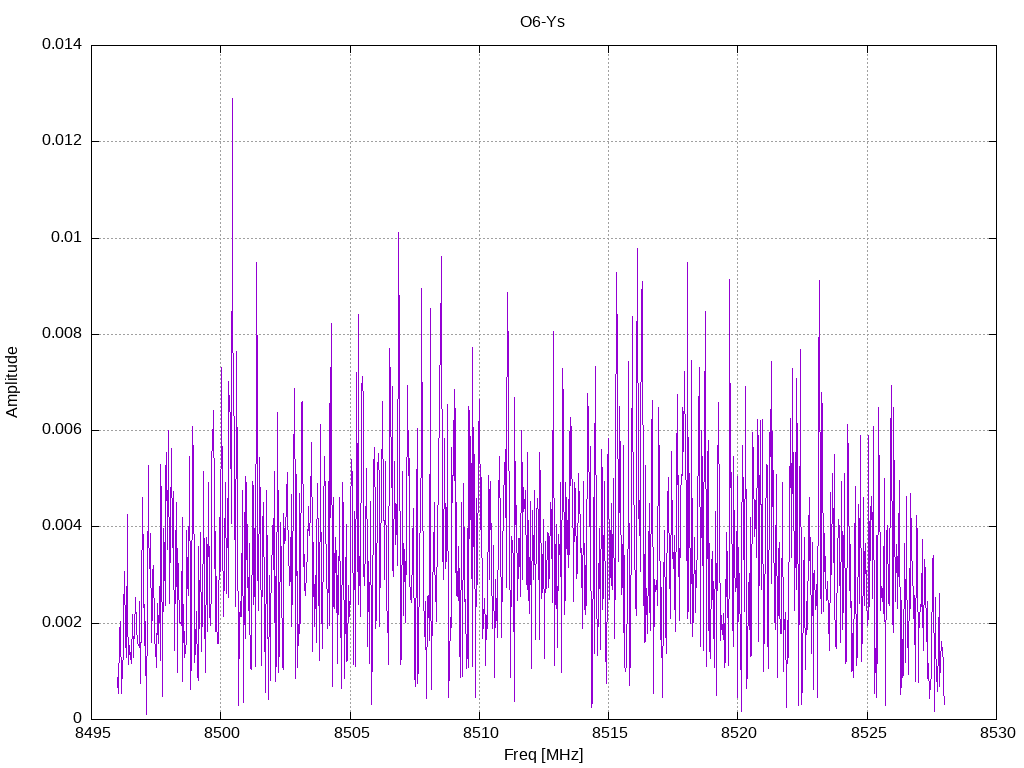1024x768 pixels.
Task: Click the 8530 x-axis tick label
Action: [x=997, y=733]
